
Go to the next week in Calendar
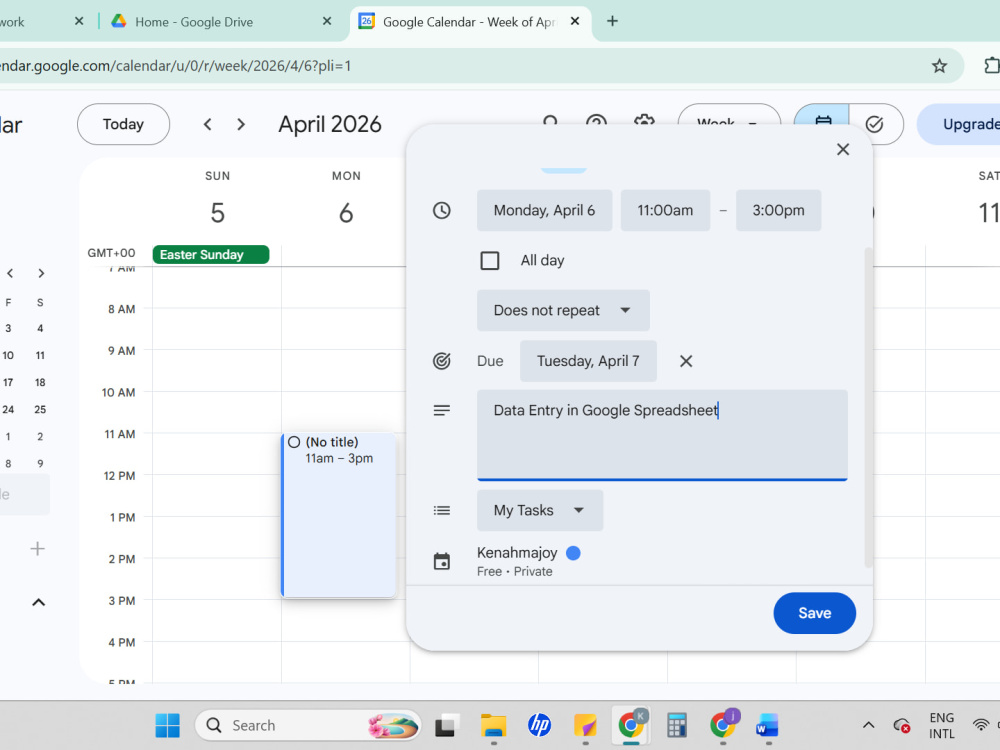click(x=240, y=124)
